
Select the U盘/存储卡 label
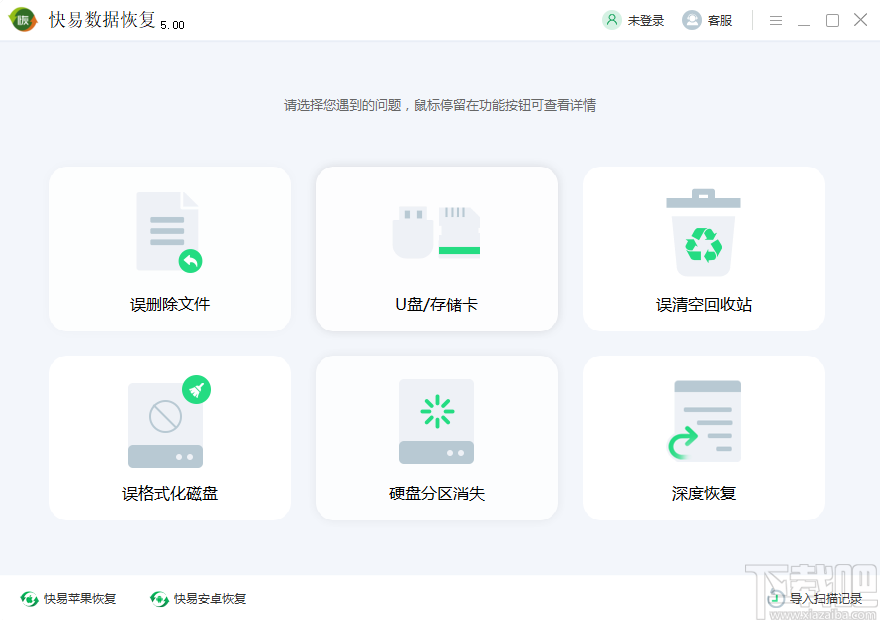[x=437, y=305]
